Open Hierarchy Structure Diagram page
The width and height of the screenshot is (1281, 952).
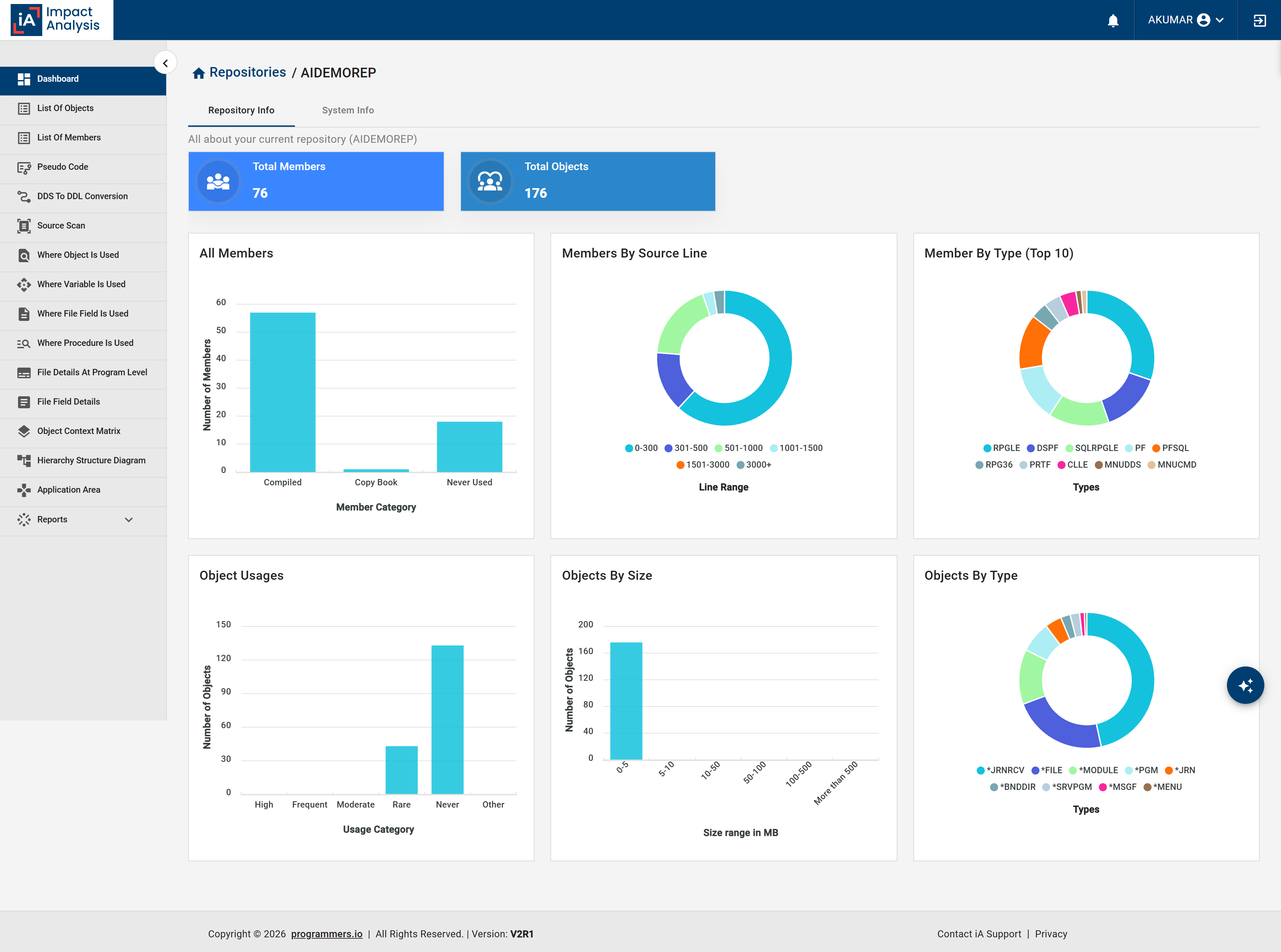tap(83, 460)
